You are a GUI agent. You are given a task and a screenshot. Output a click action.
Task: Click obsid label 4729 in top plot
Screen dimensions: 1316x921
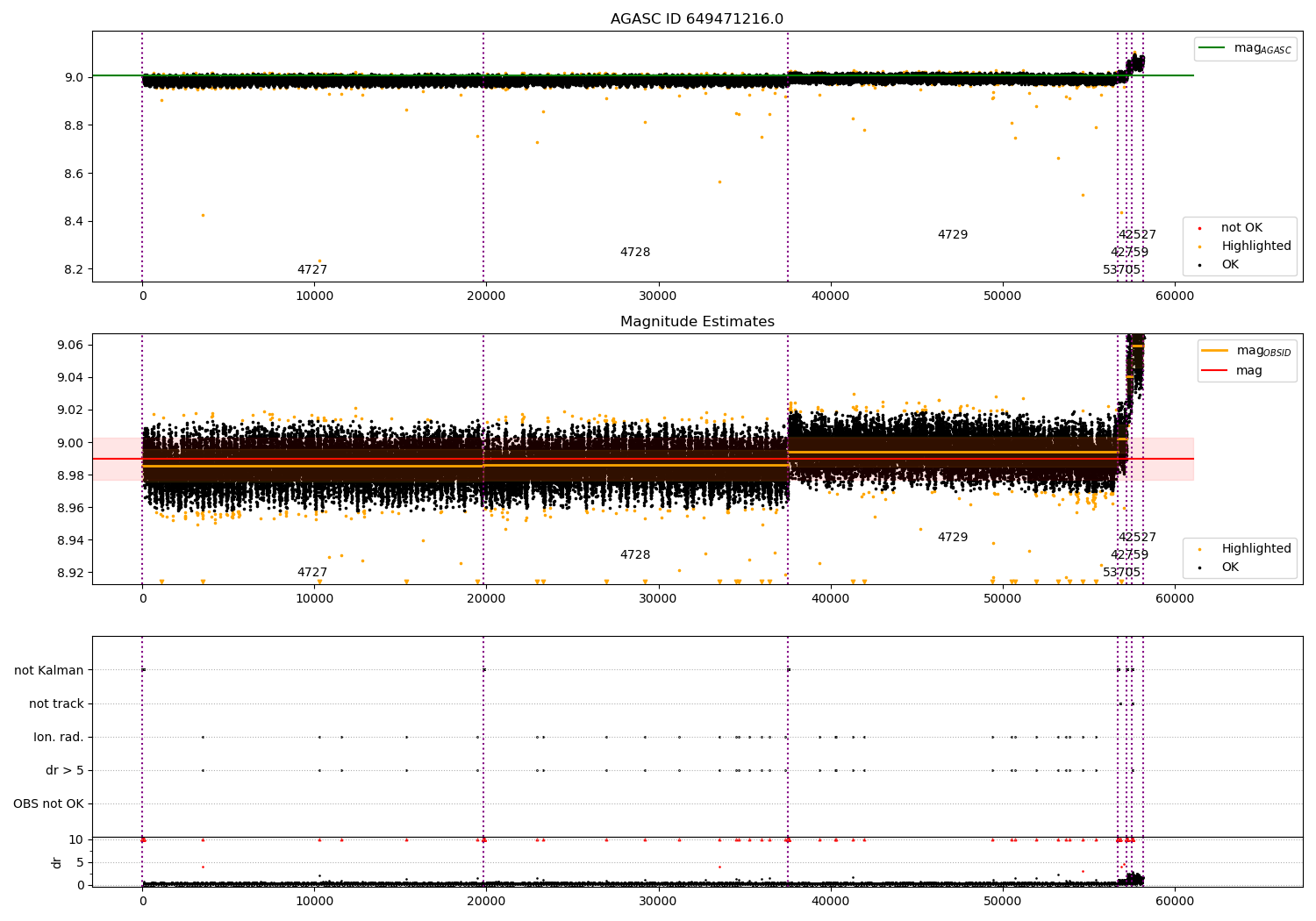click(953, 235)
